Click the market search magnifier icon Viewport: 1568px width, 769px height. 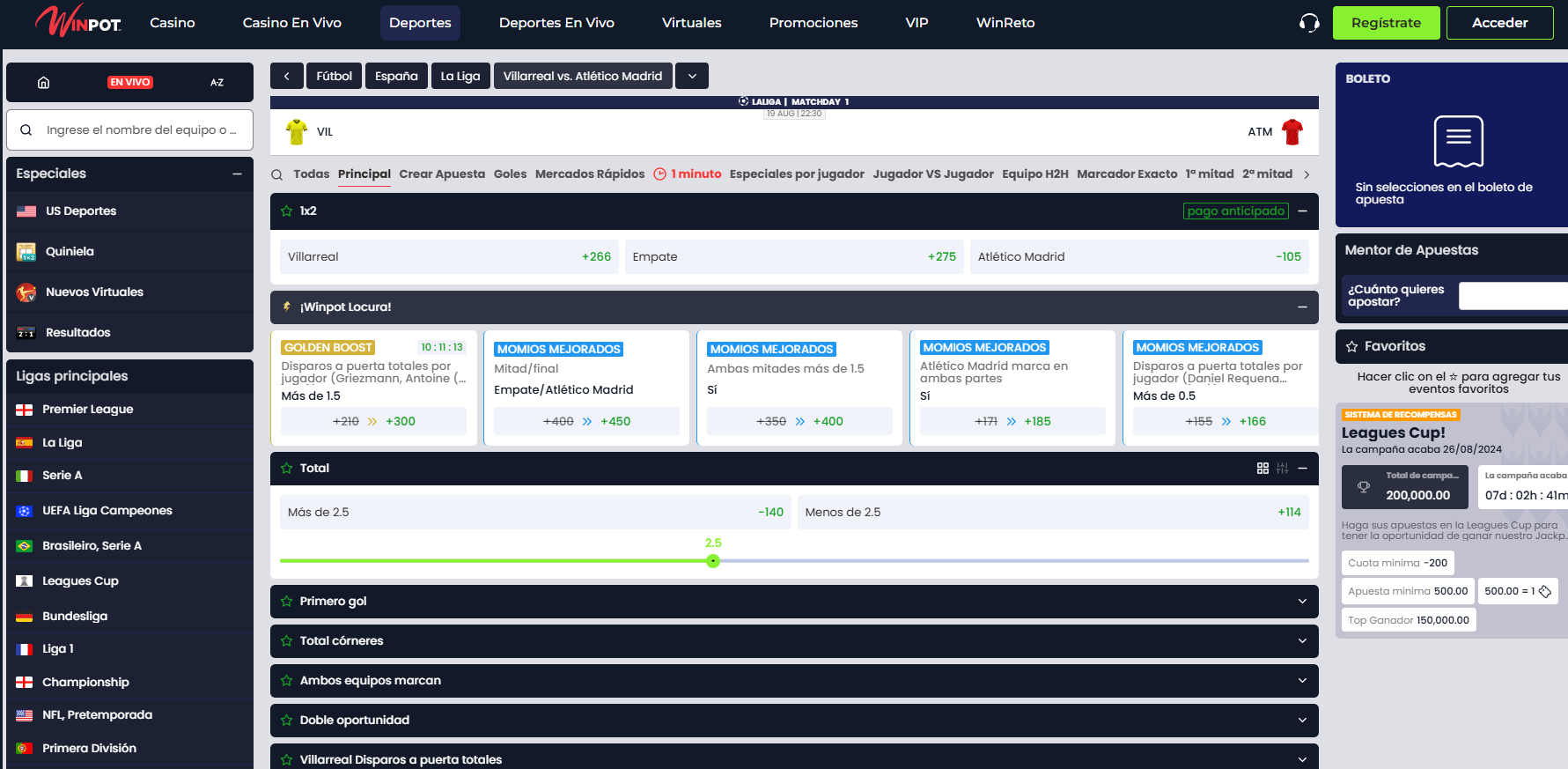(277, 174)
